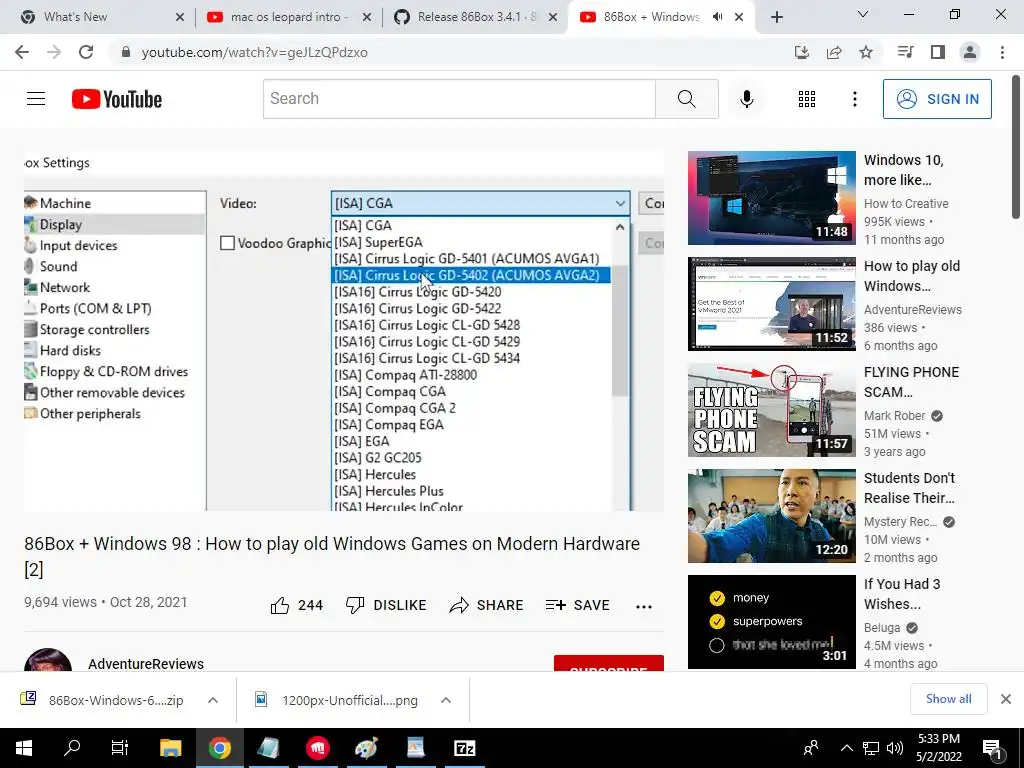The width and height of the screenshot is (1024, 768).
Task: Open the YouTube apps grid
Action: point(807,99)
